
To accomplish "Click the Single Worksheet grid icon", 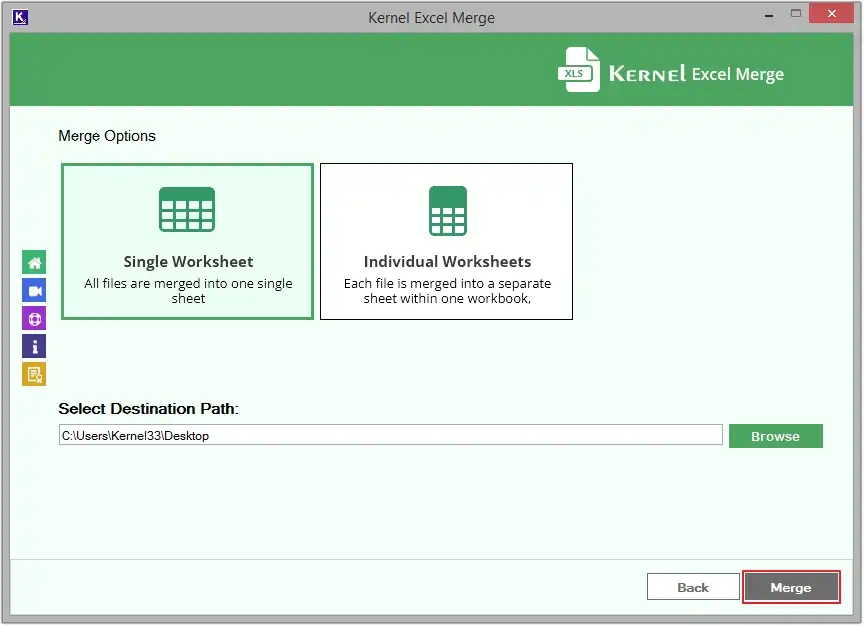I will pyautogui.click(x=187, y=209).
